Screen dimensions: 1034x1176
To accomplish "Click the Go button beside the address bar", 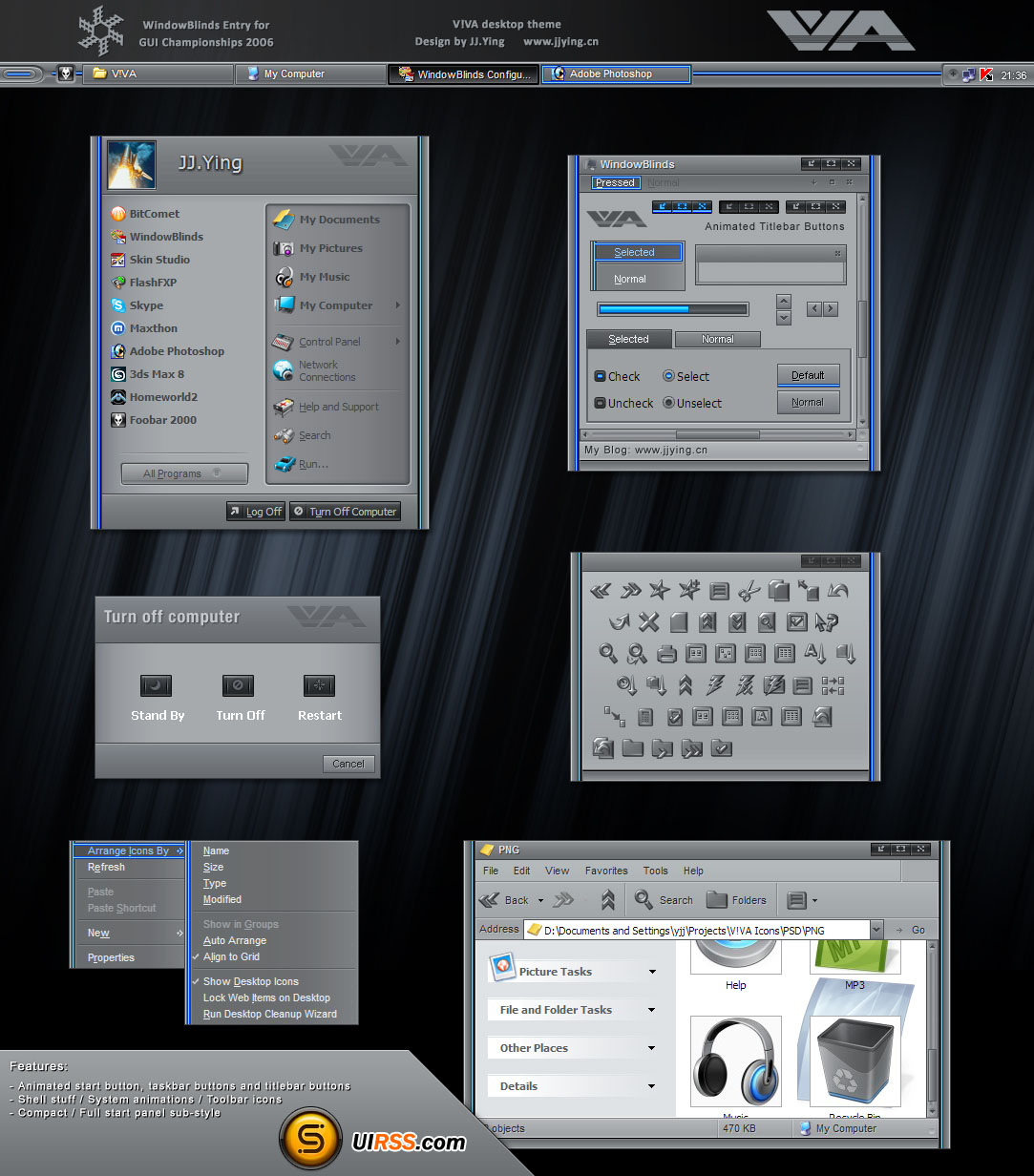I will [x=910, y=930].
